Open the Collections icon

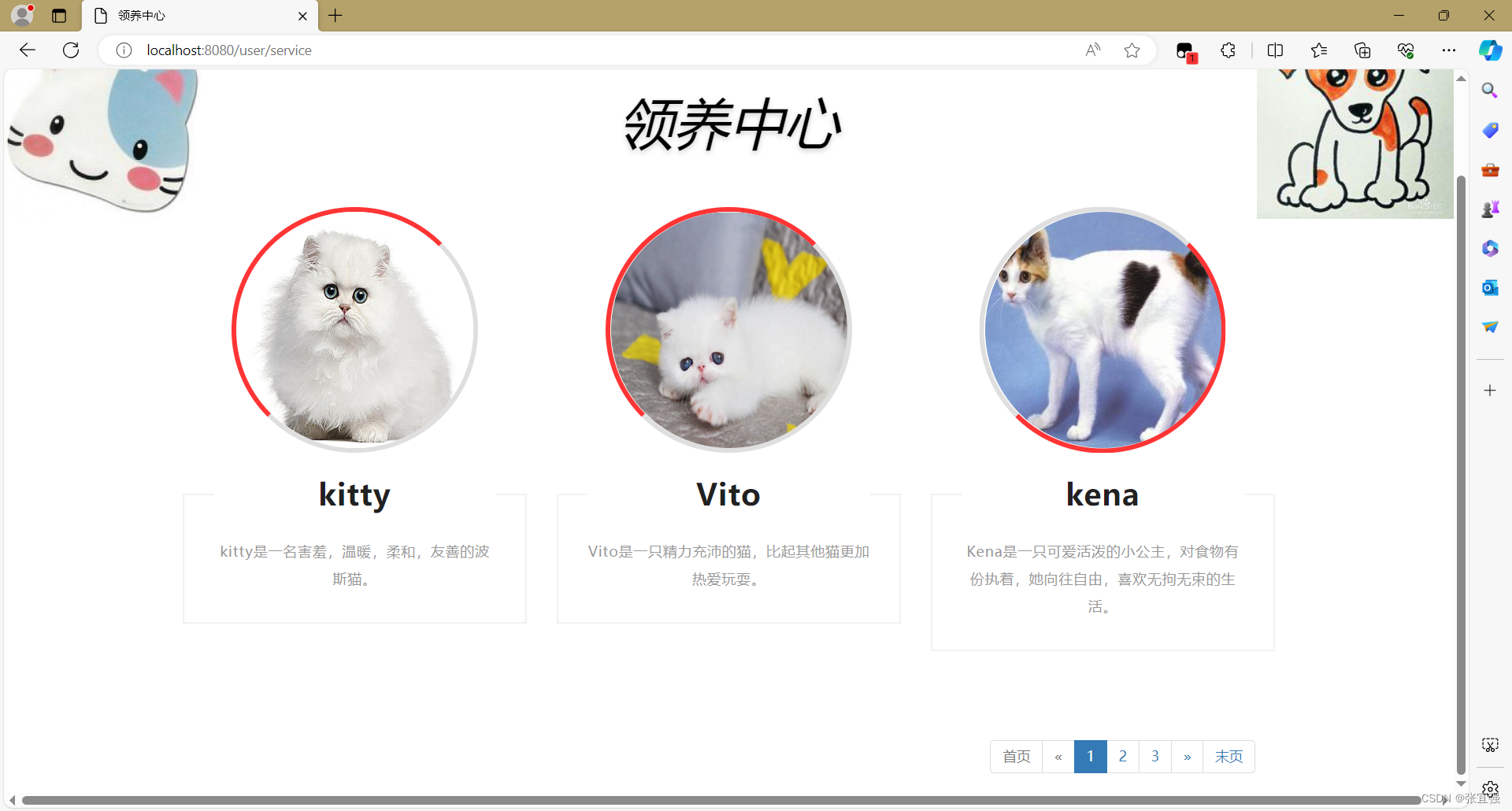pyautogui.click(x=1362, y=50)
